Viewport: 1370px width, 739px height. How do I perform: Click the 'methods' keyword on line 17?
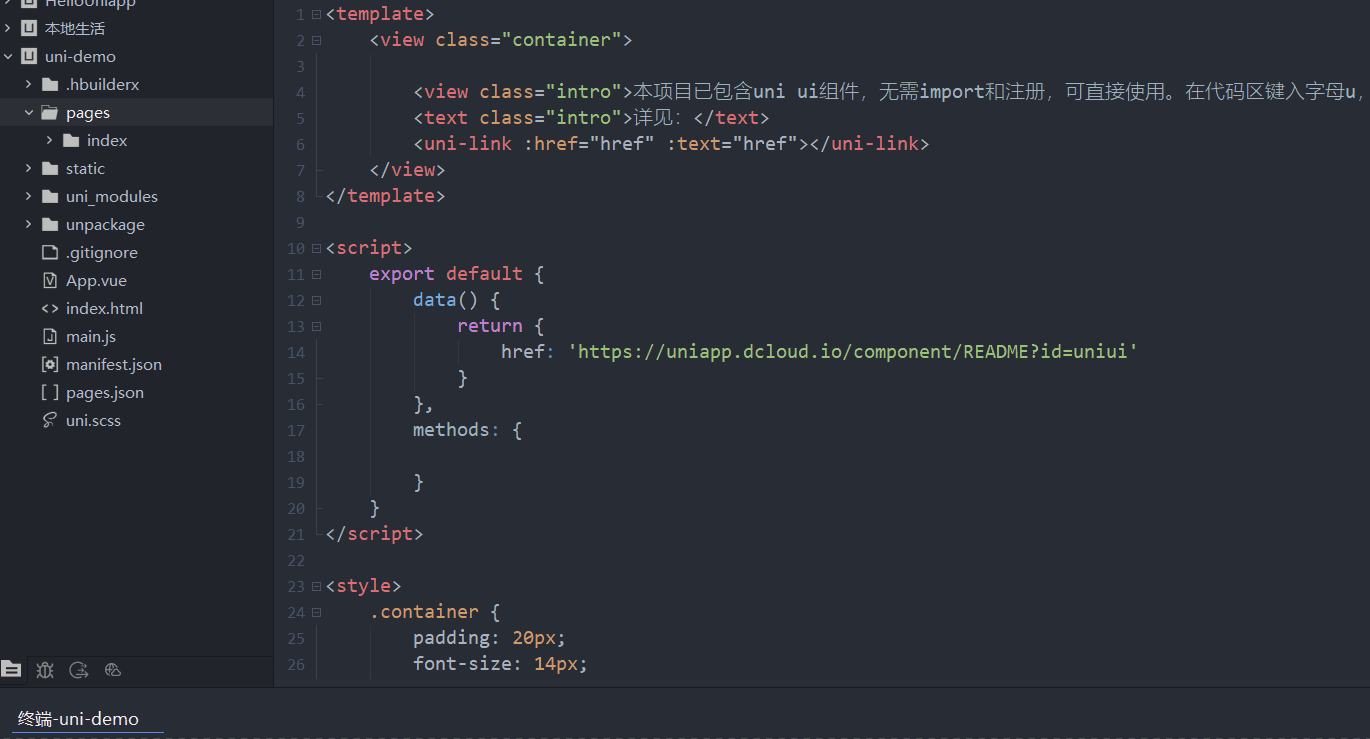coord(451,430)
